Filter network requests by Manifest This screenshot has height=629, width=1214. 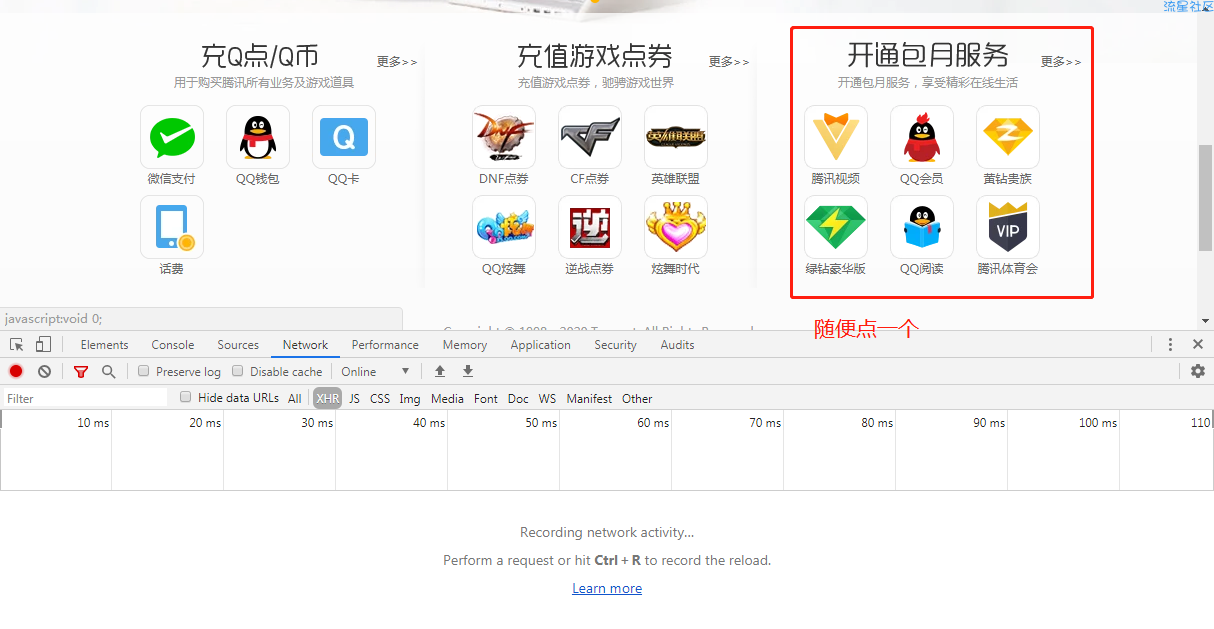pos(590,398)
